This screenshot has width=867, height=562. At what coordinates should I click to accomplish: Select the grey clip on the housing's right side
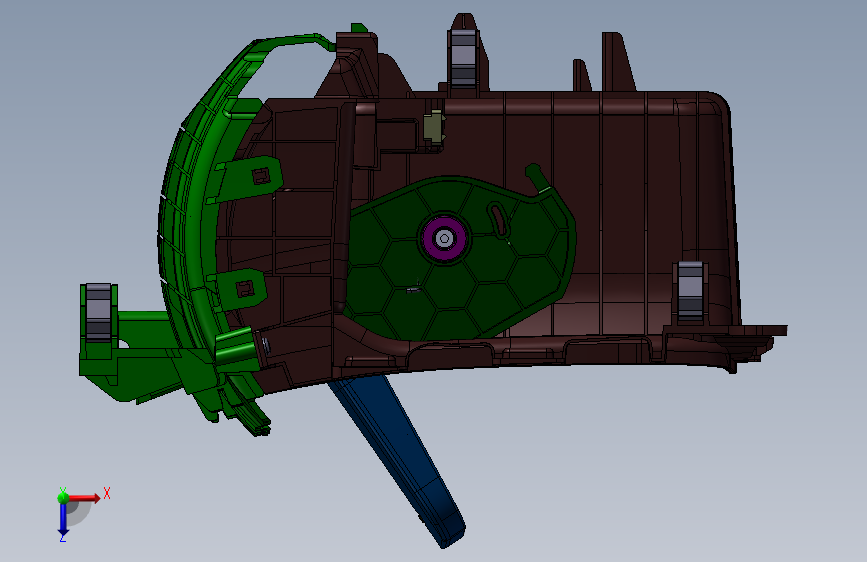tap(690, 290)
